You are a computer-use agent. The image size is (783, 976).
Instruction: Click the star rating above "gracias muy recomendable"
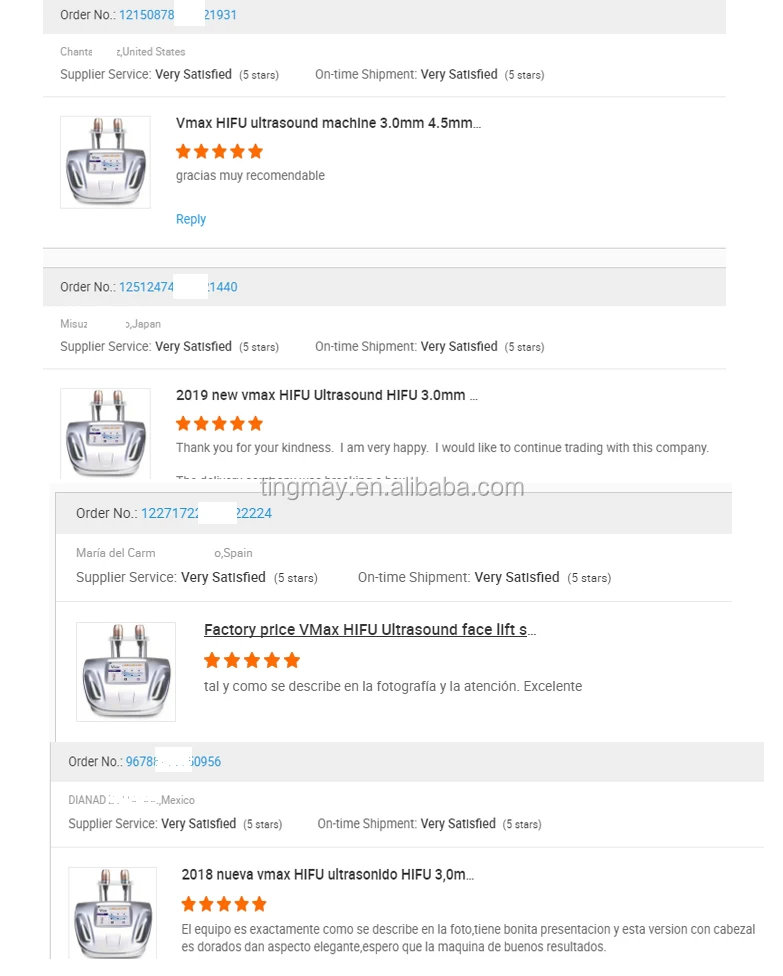coord(219,152)
